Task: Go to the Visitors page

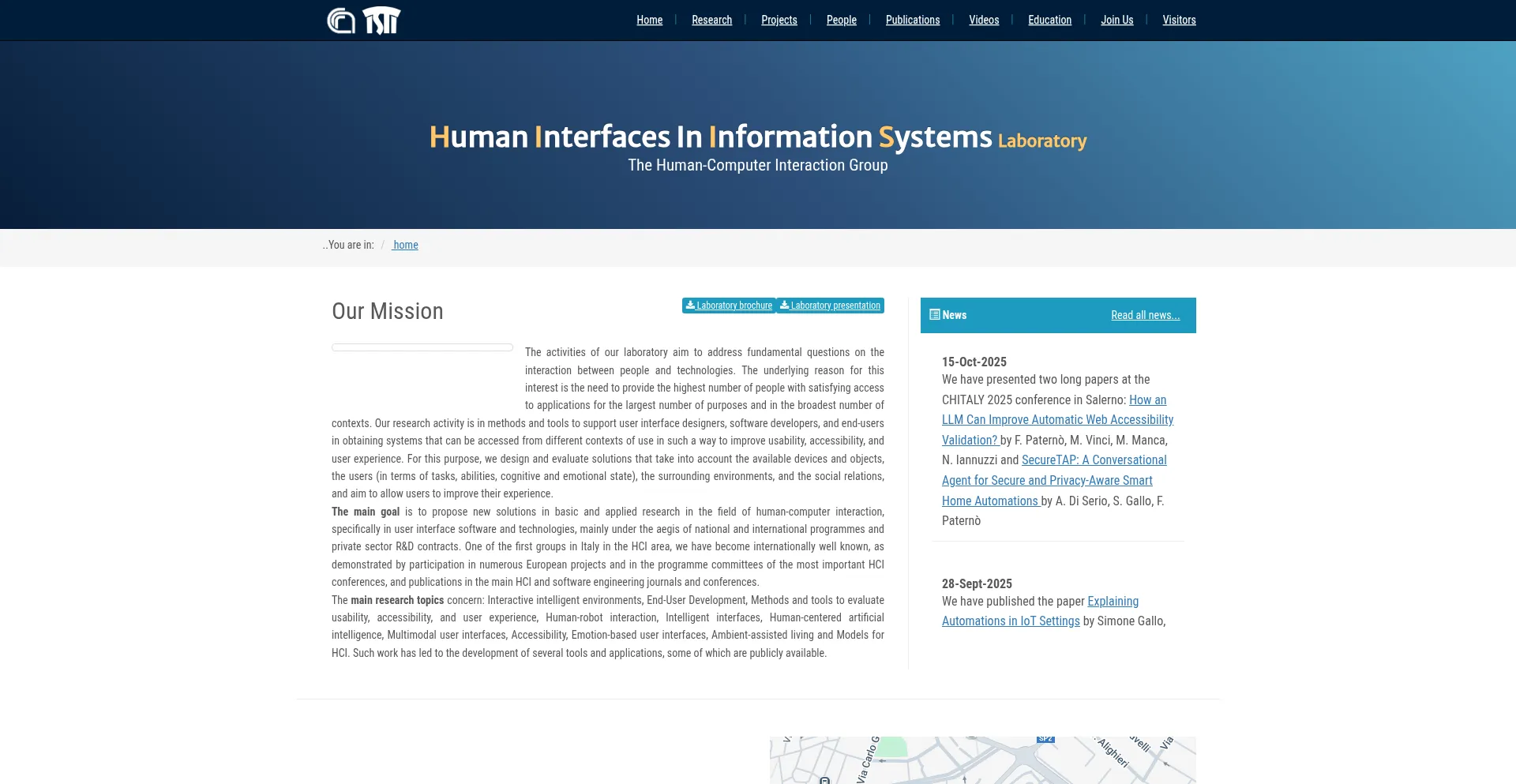Action: pos(1179,20)
